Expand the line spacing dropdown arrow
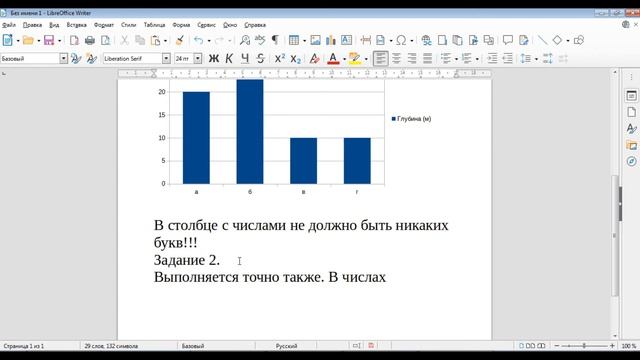 (x=536, y=59)
